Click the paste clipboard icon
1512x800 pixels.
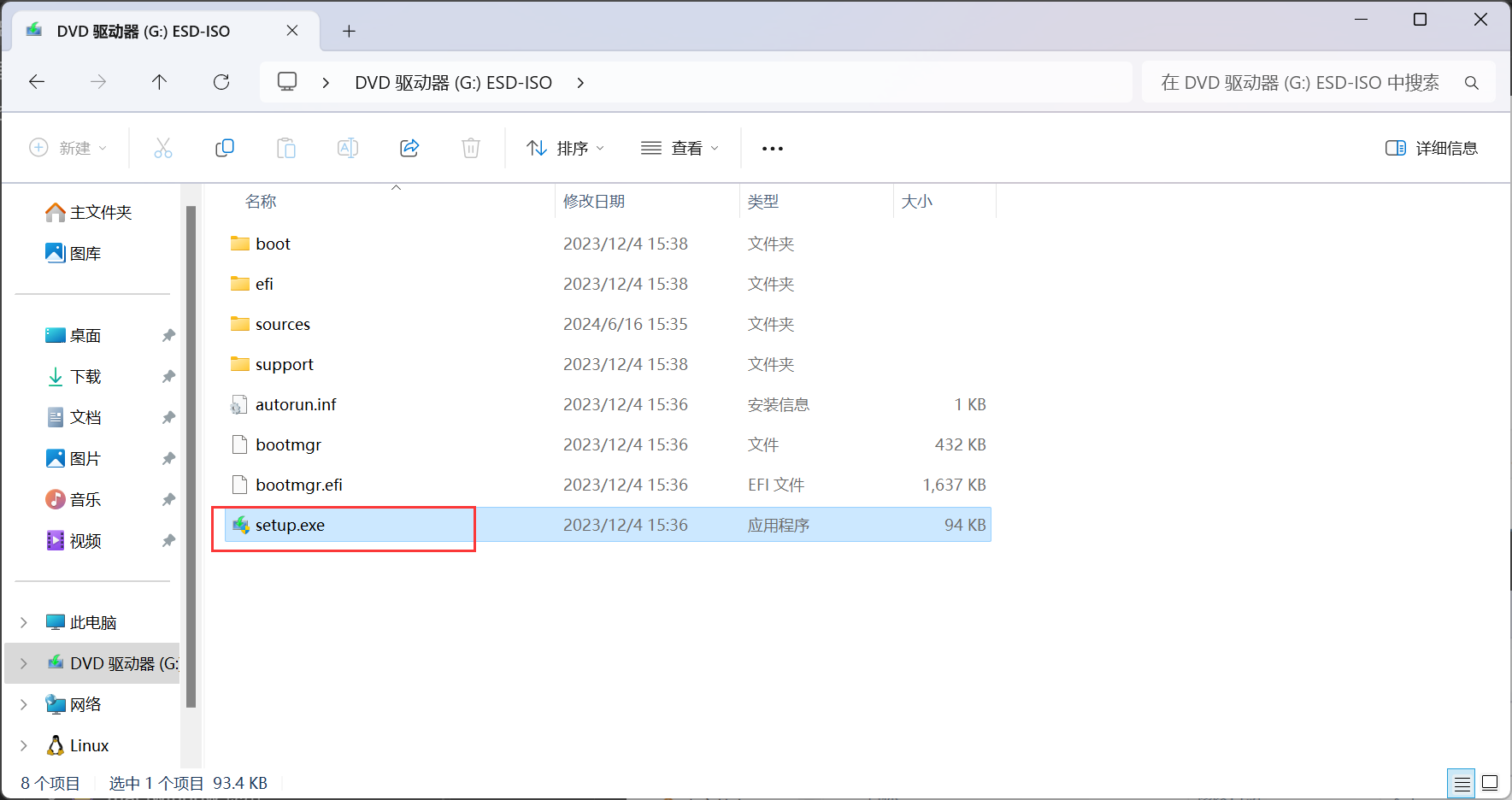click(x=286, y=148)
